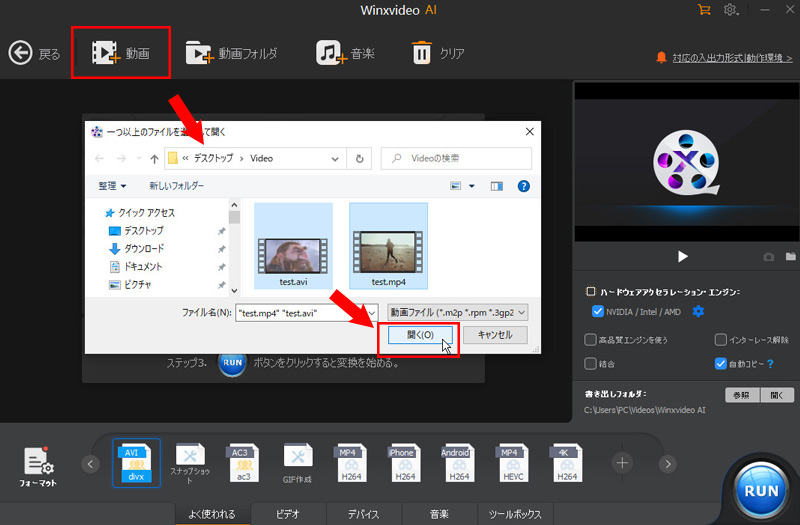Select the AC3 audio preset
Screen dimensions: 800x525
tap(244, 463)
